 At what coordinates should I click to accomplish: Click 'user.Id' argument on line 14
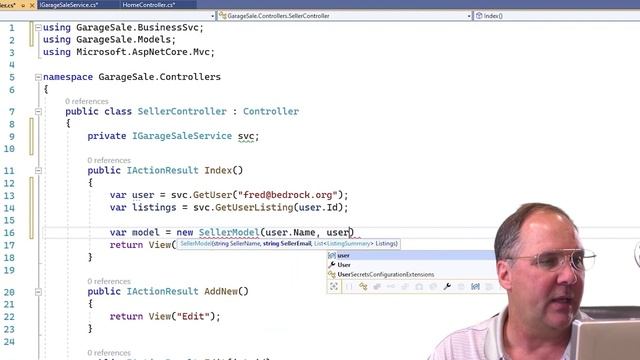click(318, 207)
